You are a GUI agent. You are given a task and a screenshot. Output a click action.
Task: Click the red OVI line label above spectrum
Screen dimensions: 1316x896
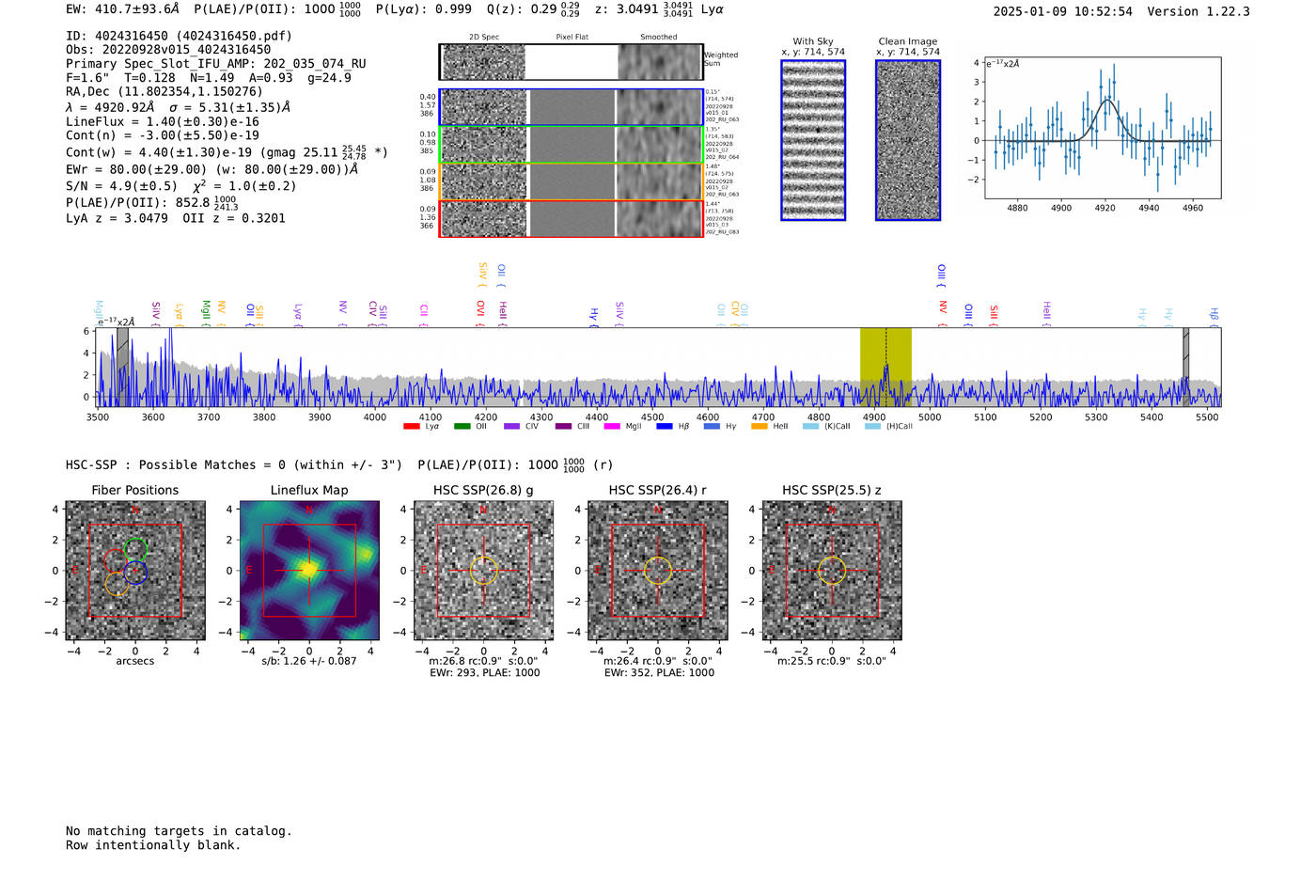click(x=480, y=312)
